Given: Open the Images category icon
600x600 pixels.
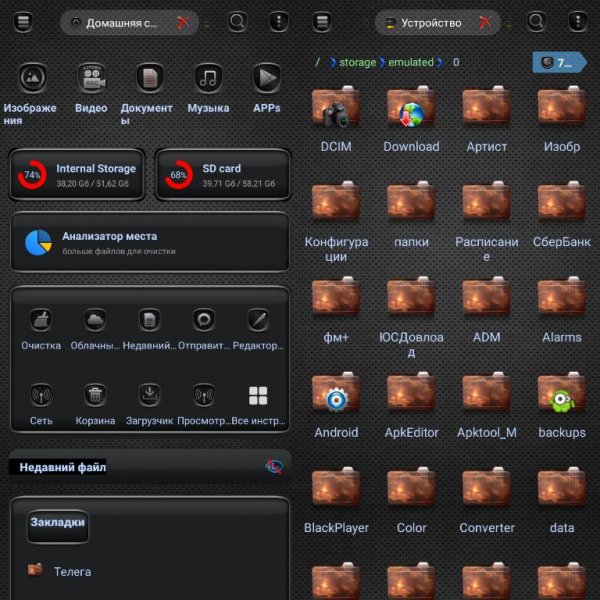Looking at the screenshot, I should pos(33,78).
